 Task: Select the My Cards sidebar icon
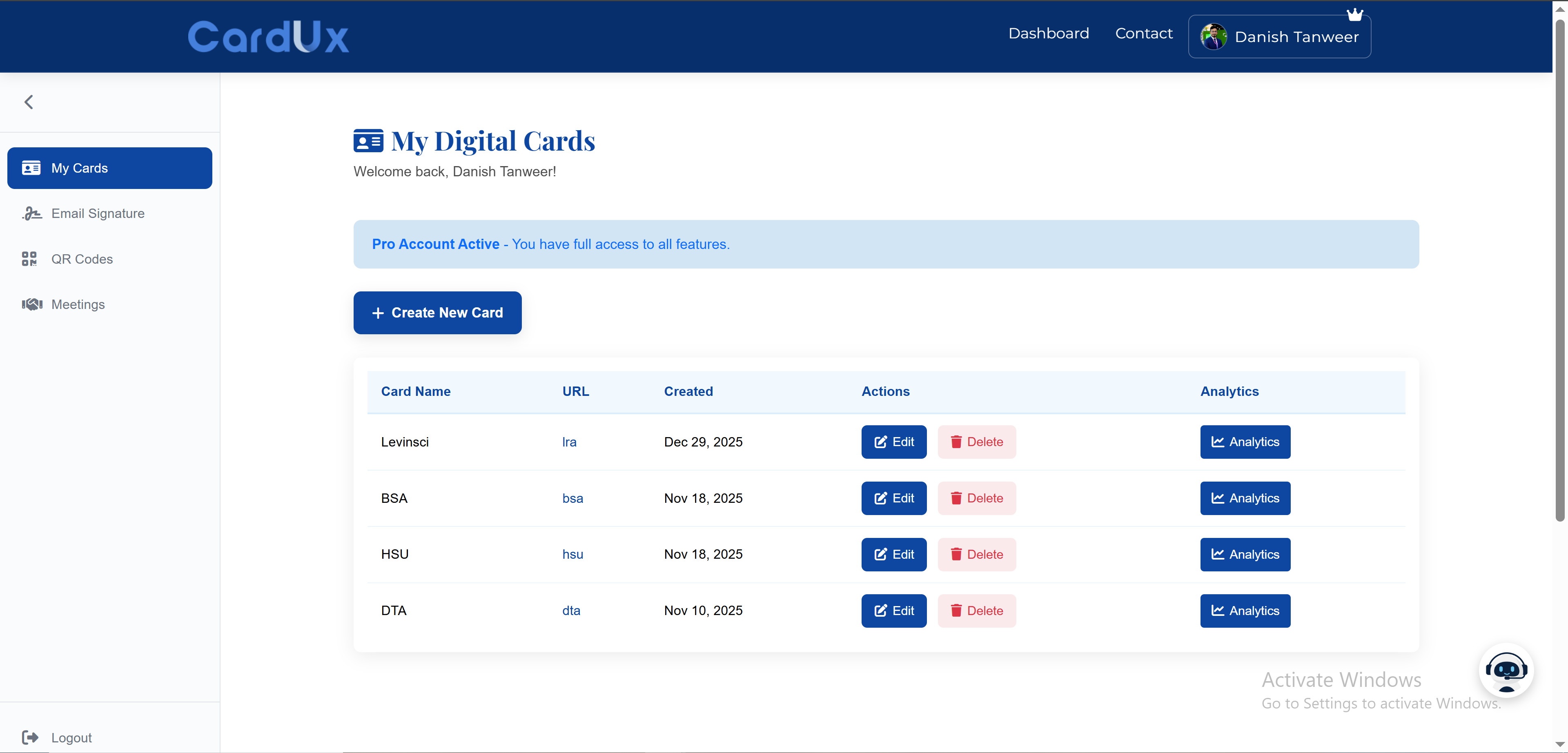coord(31,168)
